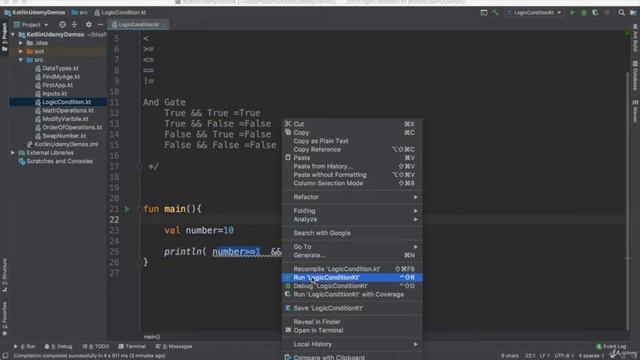Select Scratches and Consoles node
This screenshot has height=360, width=640.
tap(59, 161)
